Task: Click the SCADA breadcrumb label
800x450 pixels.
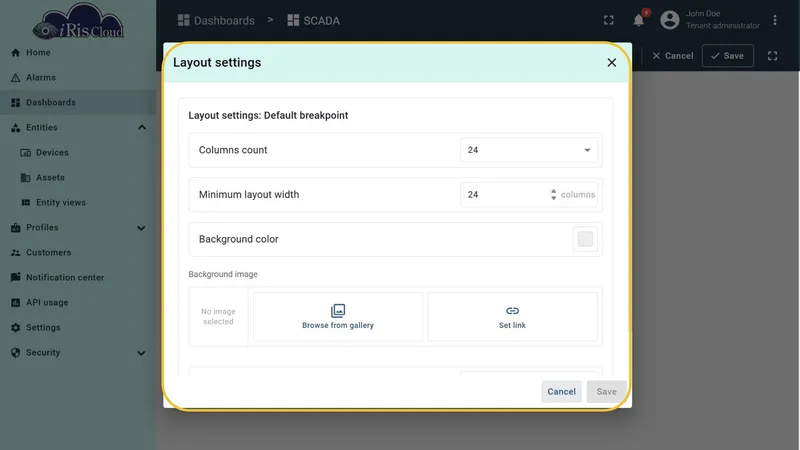Action: pos(321,21)
